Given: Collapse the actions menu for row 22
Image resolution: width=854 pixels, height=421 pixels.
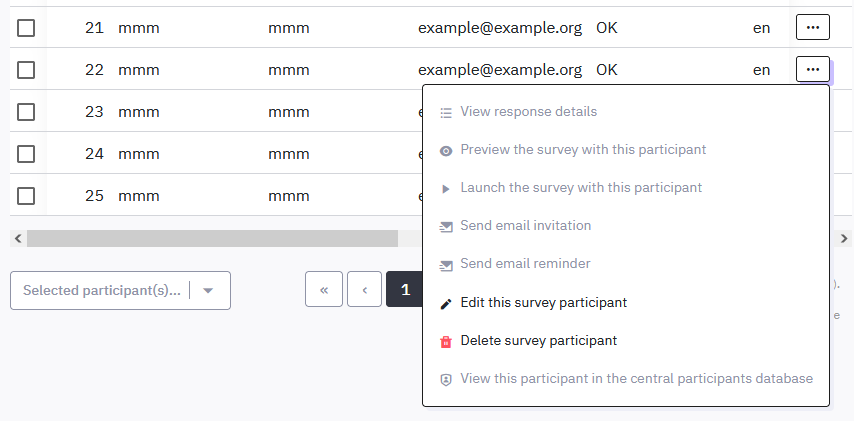Looking at the screenshot, I should (812, 69).
